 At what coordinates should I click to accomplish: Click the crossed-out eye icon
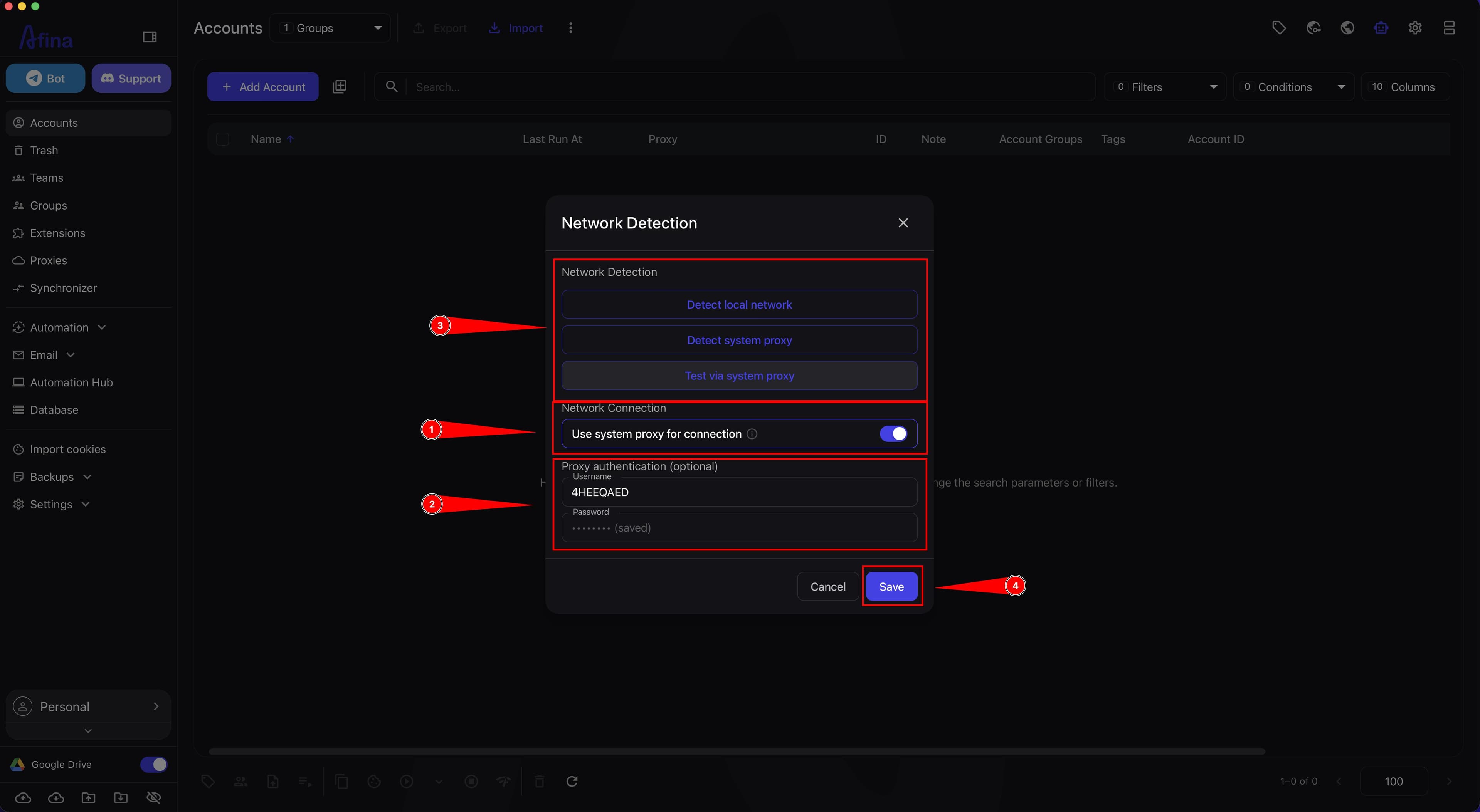pos(154,797)
